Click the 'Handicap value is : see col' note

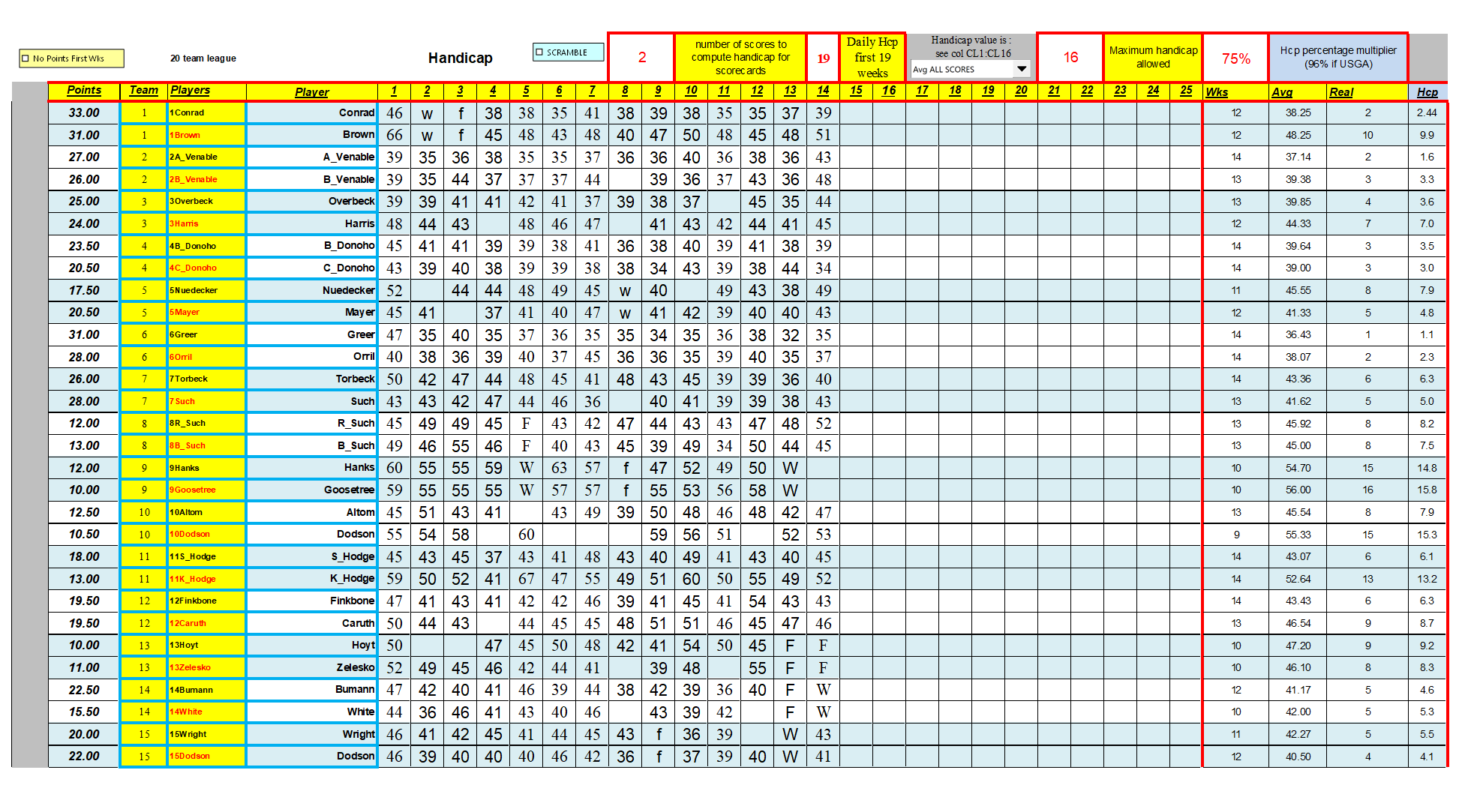pyautogui.click(x=971, y=46)
